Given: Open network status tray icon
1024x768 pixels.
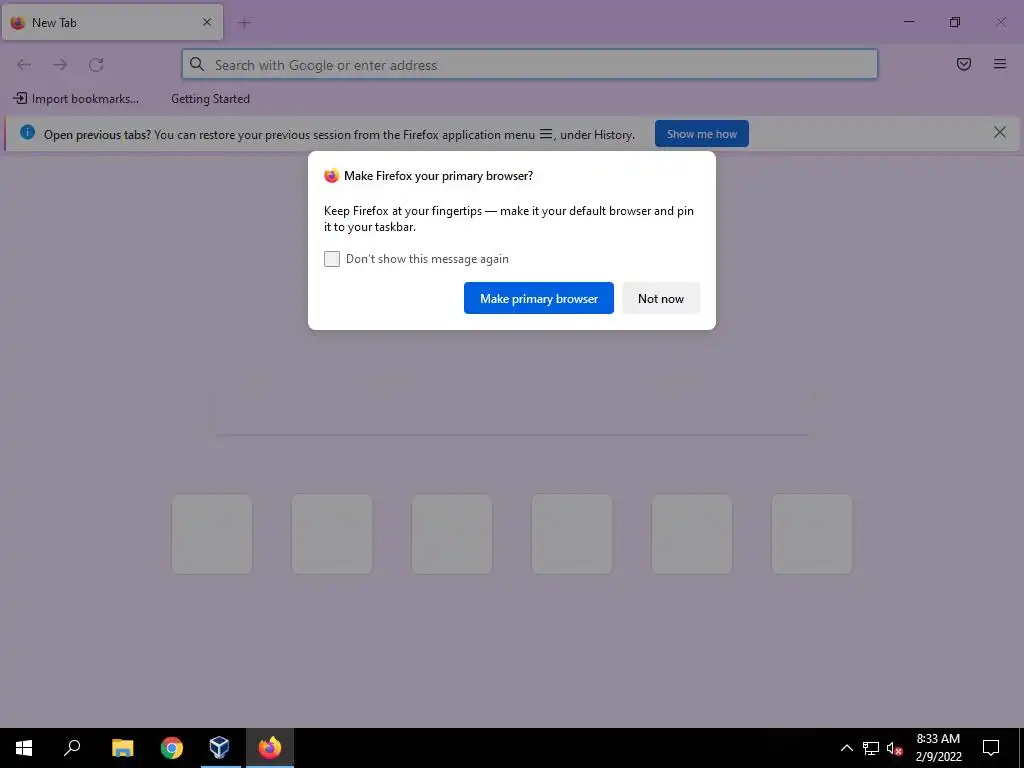Looking at the screenshot, I should 871,748.
